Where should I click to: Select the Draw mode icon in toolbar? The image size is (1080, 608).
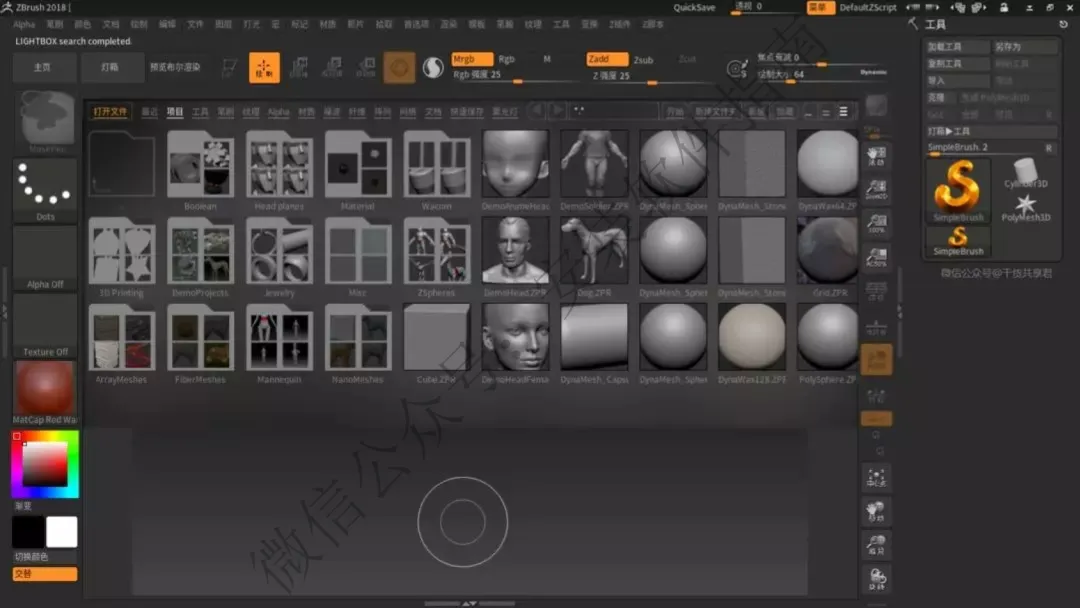[x=264, y=67]
